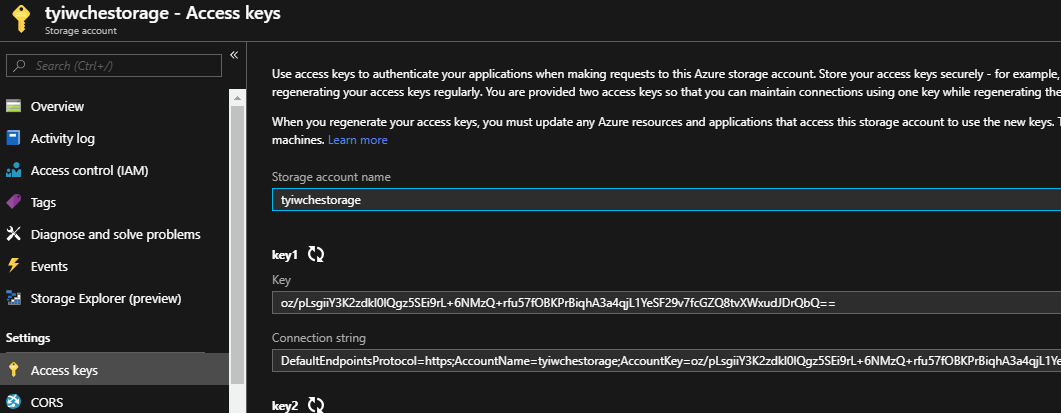The width and height of the screenshot is (1061, 413).
Task: Regenerate key1 using the refresh icon
Action: (x=316, y=255)
